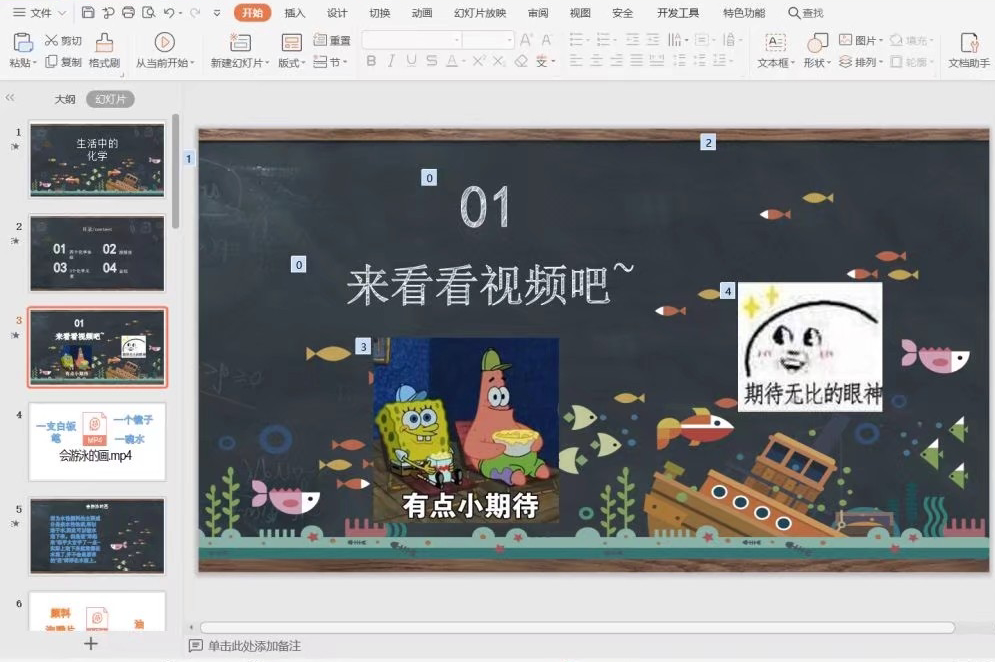The image size is (995, 662).
Task: Toggle left text alignment
Action: tap(576, 61)
